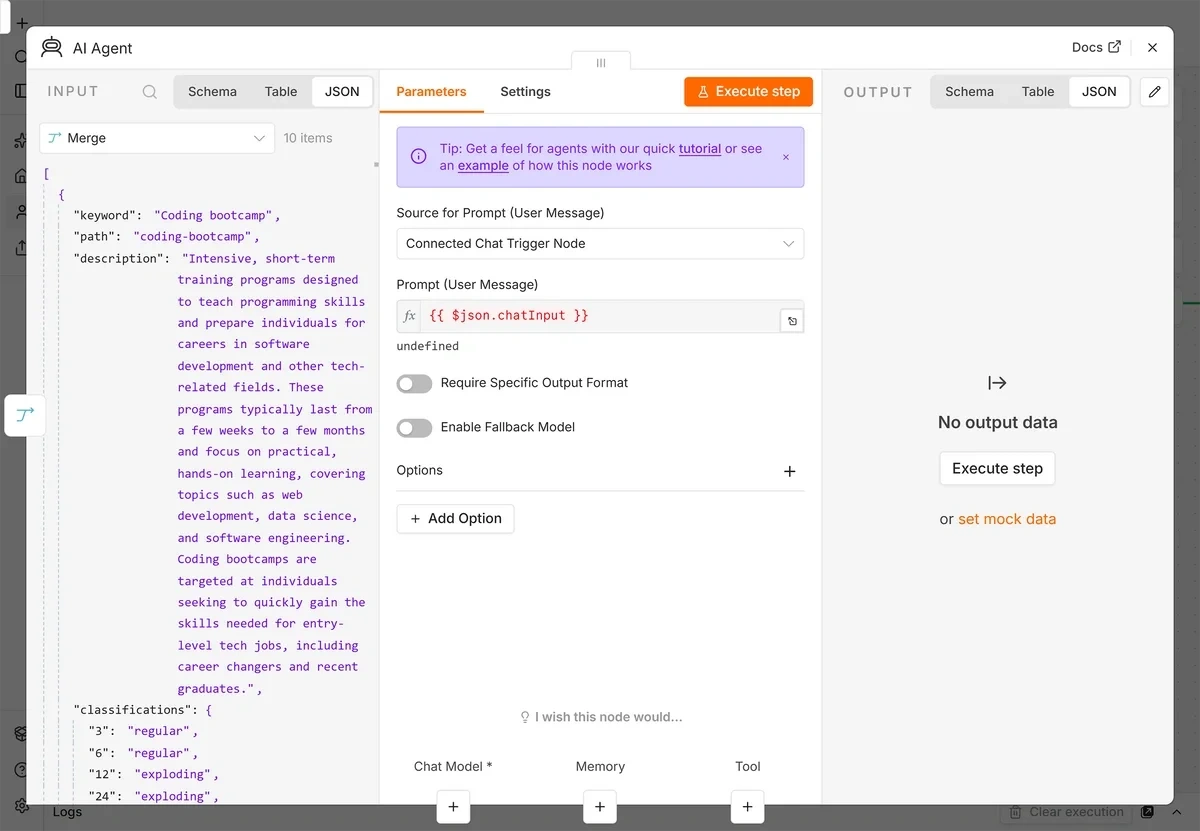Pop out logs panel icon in background
Image resolution: width=1200 pixels, height=831 pixels.
pos(1148,812)
